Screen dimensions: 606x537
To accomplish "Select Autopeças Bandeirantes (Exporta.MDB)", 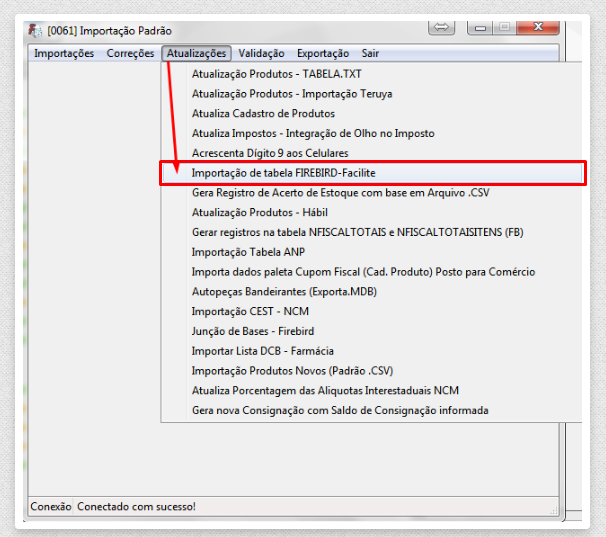I will tap(371, 292).
